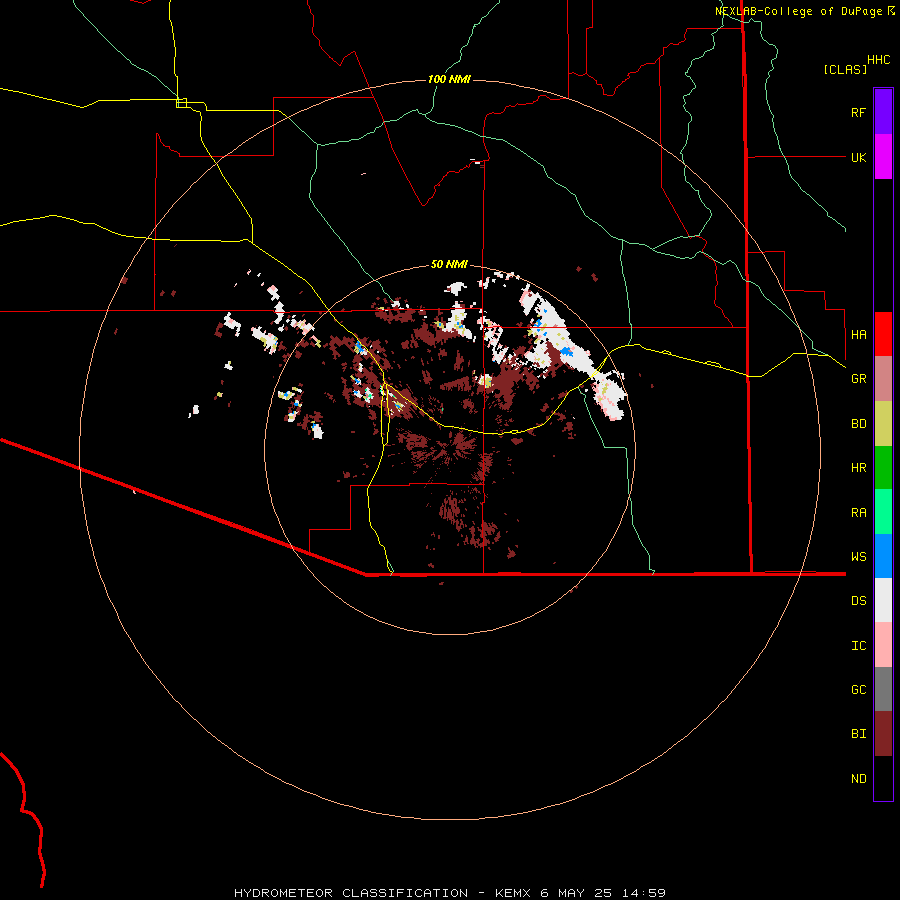Click the HR legend label
Viewport: 900px width, 900px height.
[x=858, y=468]
